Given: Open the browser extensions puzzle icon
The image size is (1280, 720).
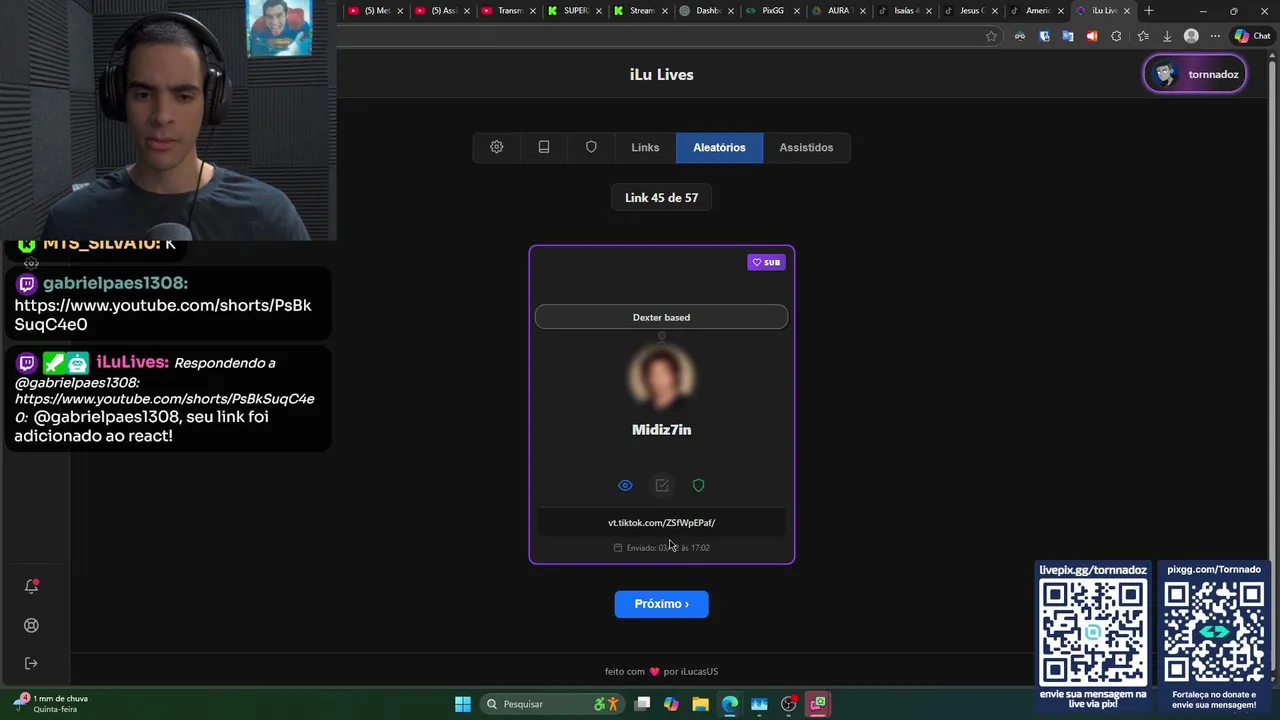Looking at the screenshot, I should [1116, 36].
